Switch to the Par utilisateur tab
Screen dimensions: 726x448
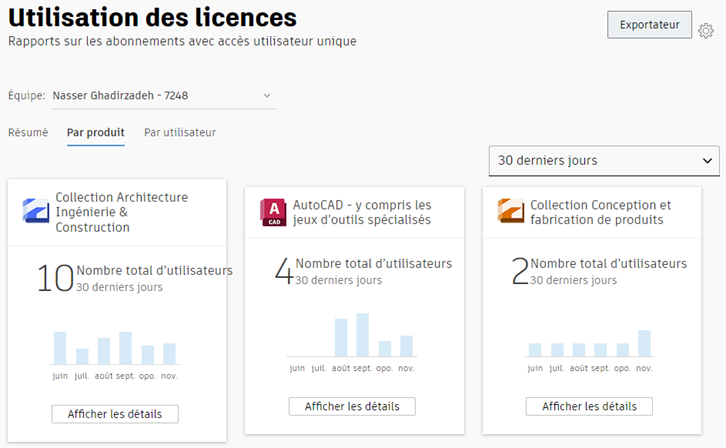pos(180,133)
